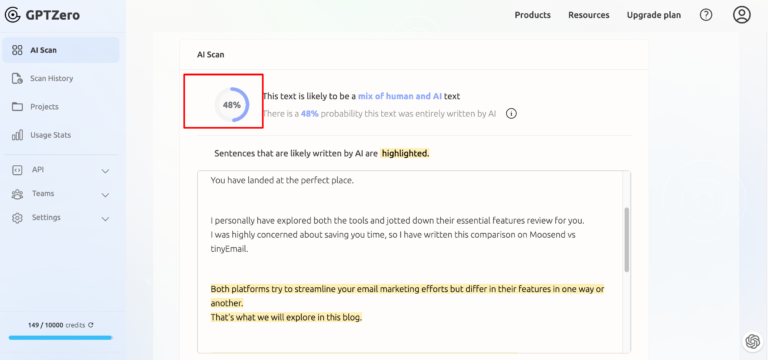Click the Teams people icon
The image size is (768, 360).
(17, 194)
